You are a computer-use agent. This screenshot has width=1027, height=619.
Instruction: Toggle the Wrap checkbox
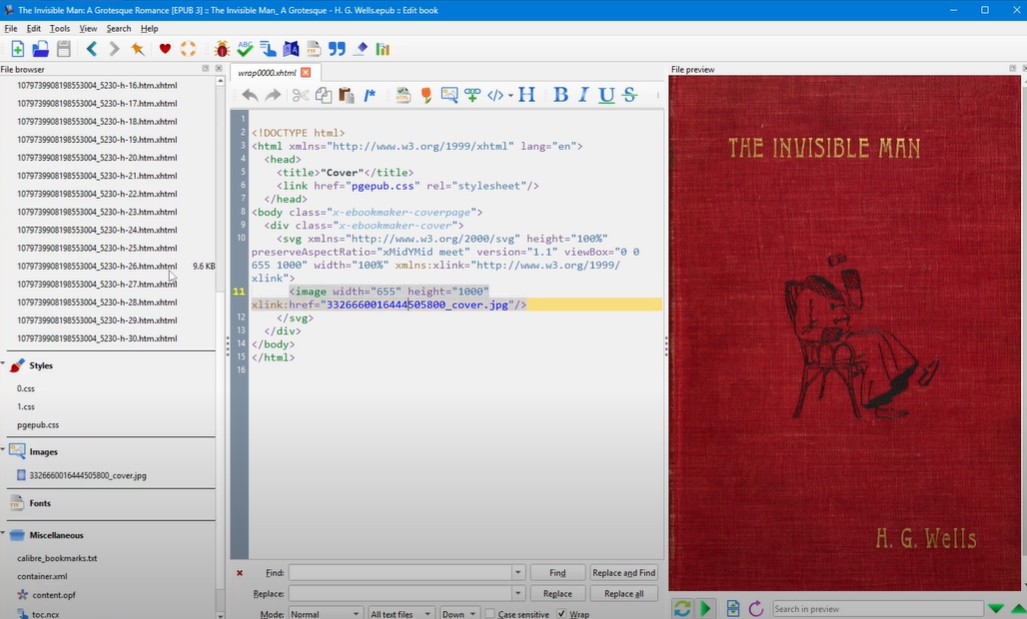[x=561, y=614]
